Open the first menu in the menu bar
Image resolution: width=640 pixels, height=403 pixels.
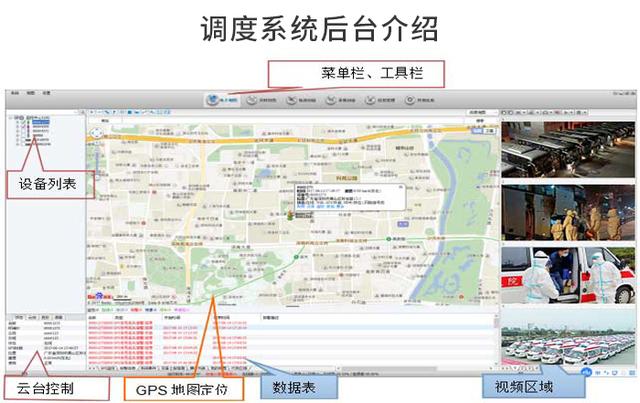13,92
